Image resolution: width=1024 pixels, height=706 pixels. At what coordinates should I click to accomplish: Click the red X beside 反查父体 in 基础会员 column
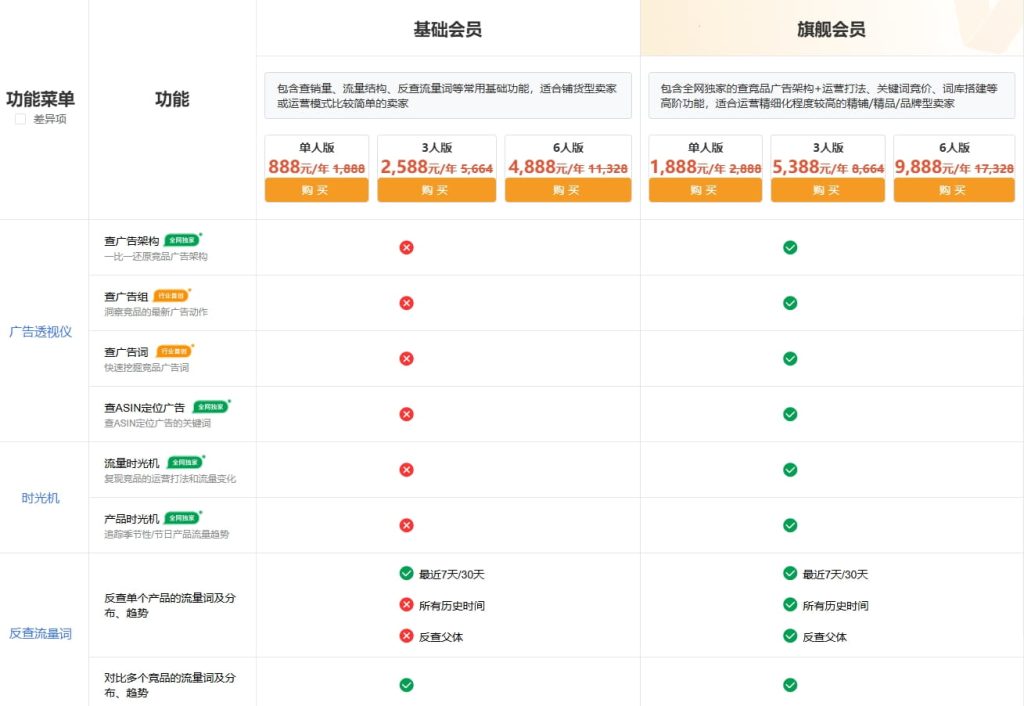coord(406,634)
